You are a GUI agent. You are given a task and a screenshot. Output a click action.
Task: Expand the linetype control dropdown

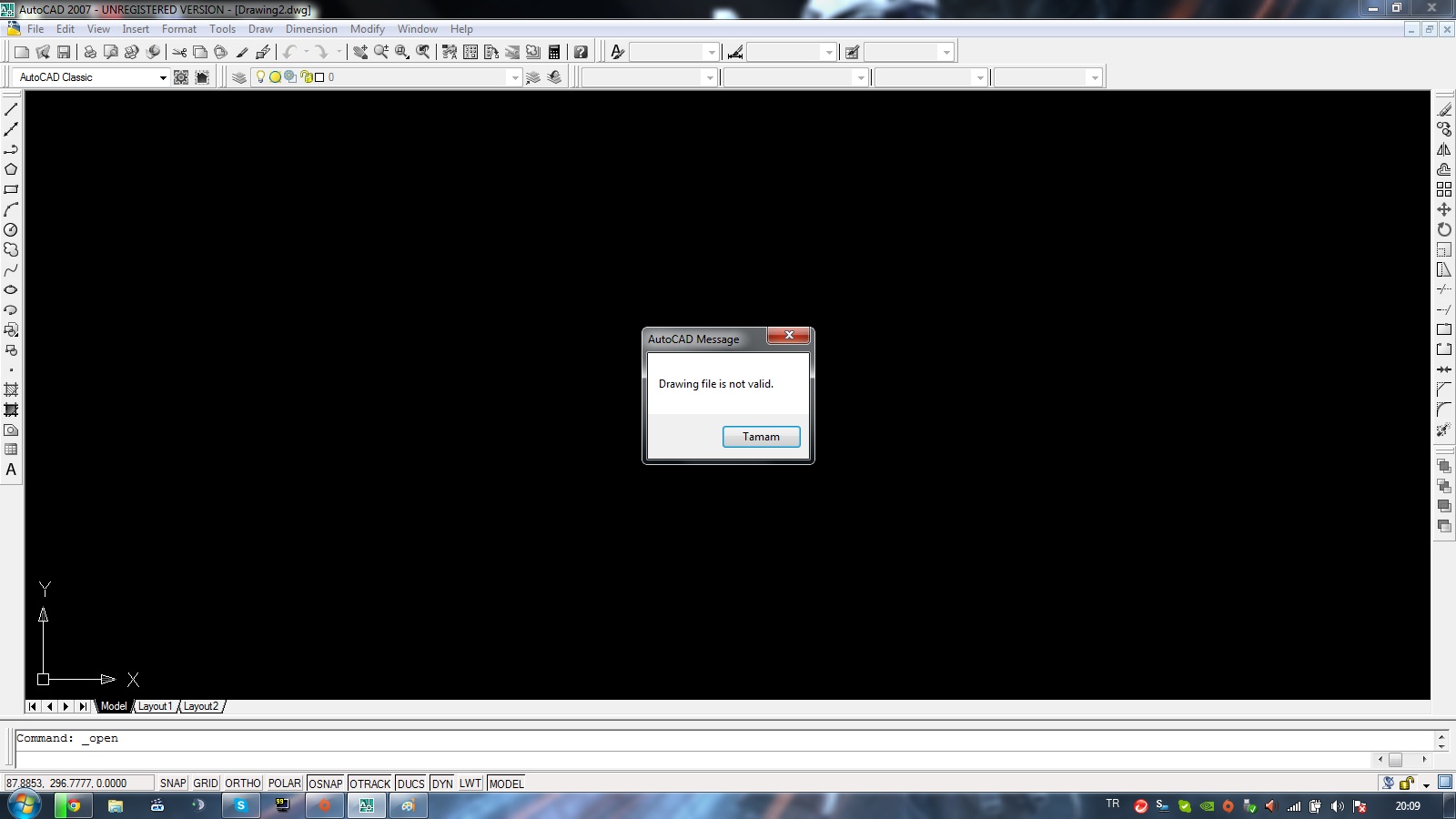point(861,77)
